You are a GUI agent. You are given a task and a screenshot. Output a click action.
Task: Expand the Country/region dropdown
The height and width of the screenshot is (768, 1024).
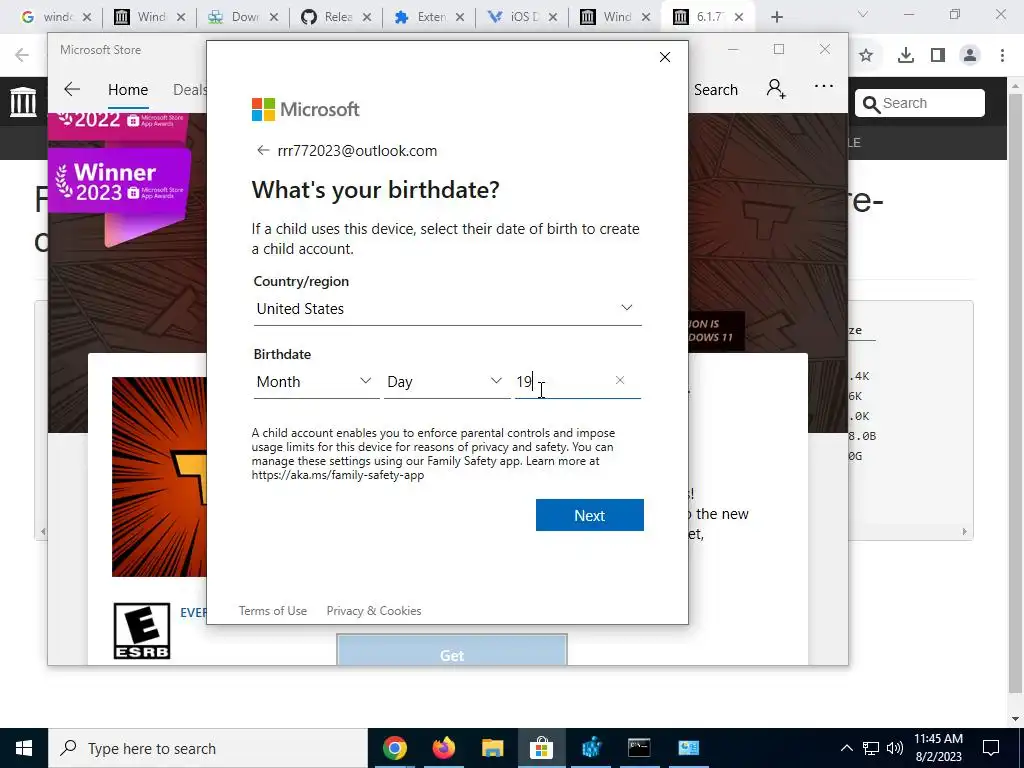[447, 308]
